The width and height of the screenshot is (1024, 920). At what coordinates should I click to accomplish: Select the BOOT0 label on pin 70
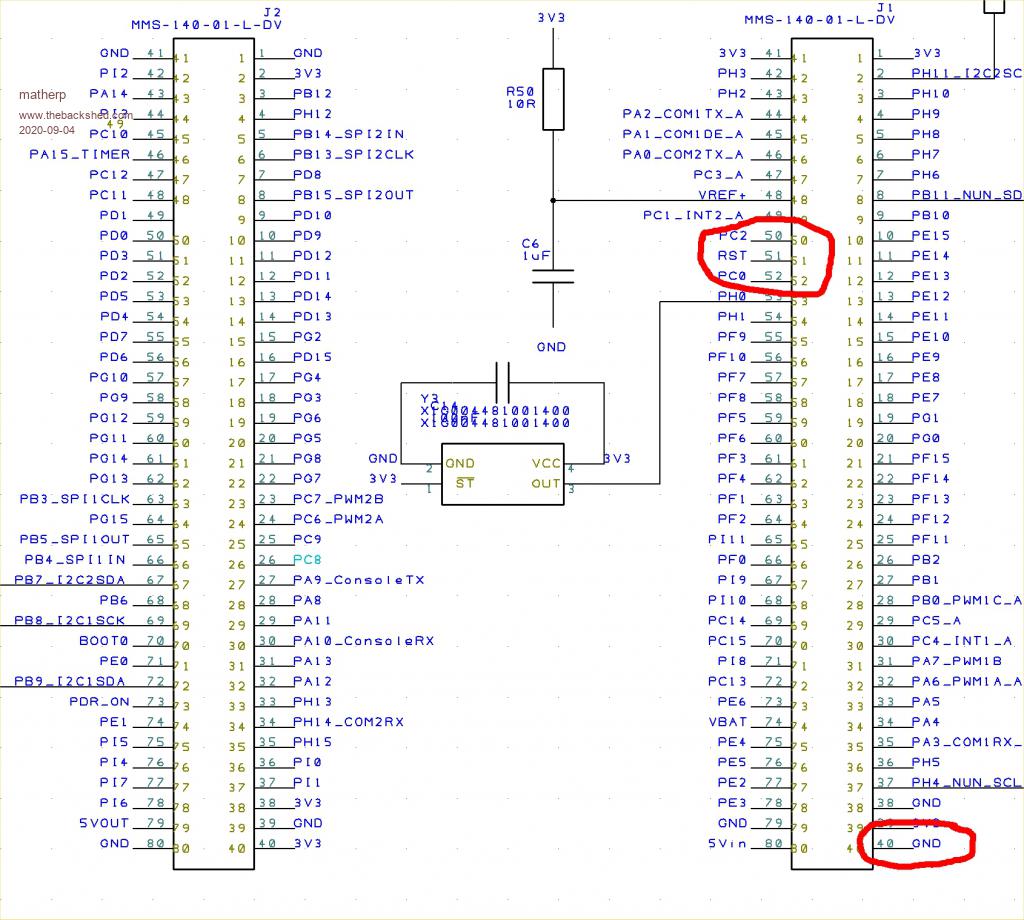pyautogui.click(x=104, y=641)
